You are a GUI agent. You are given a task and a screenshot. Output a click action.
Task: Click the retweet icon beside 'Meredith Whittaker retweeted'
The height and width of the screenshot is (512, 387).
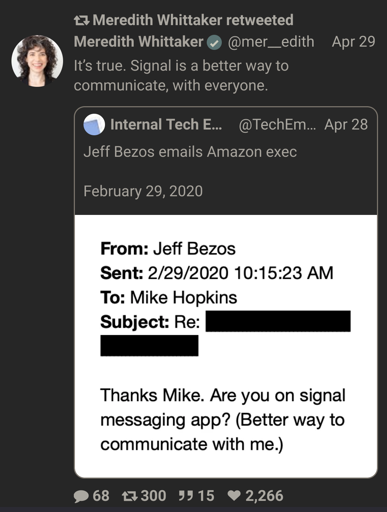[81, 20]
